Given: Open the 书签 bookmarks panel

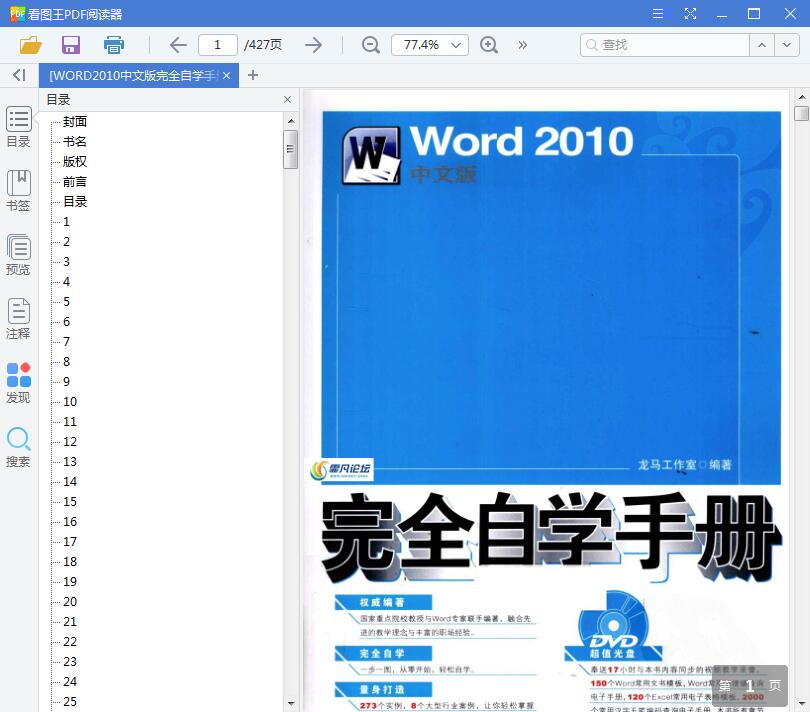Looking at the screenshot, I should (19, 191).
